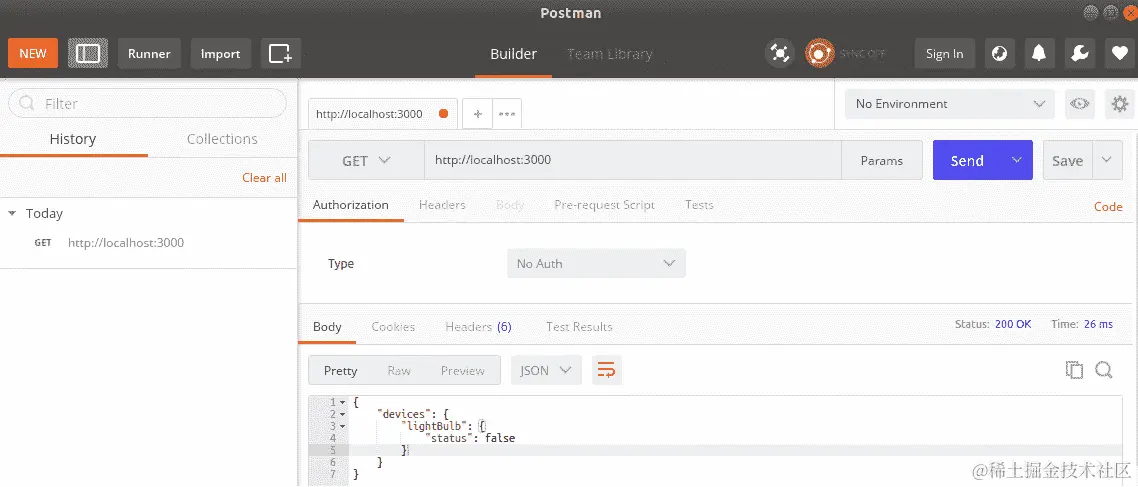Collapse the lightBulb fold arrow
Image resolution: width=1138 pixels, height=487 pixels.
(x=343, y=426)
